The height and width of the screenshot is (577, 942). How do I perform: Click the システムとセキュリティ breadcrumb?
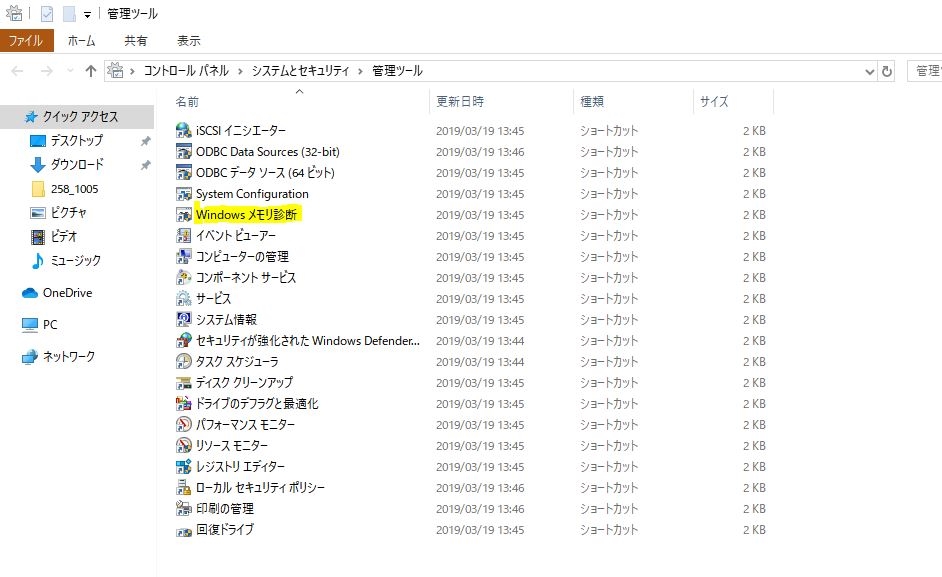[300, 71]
